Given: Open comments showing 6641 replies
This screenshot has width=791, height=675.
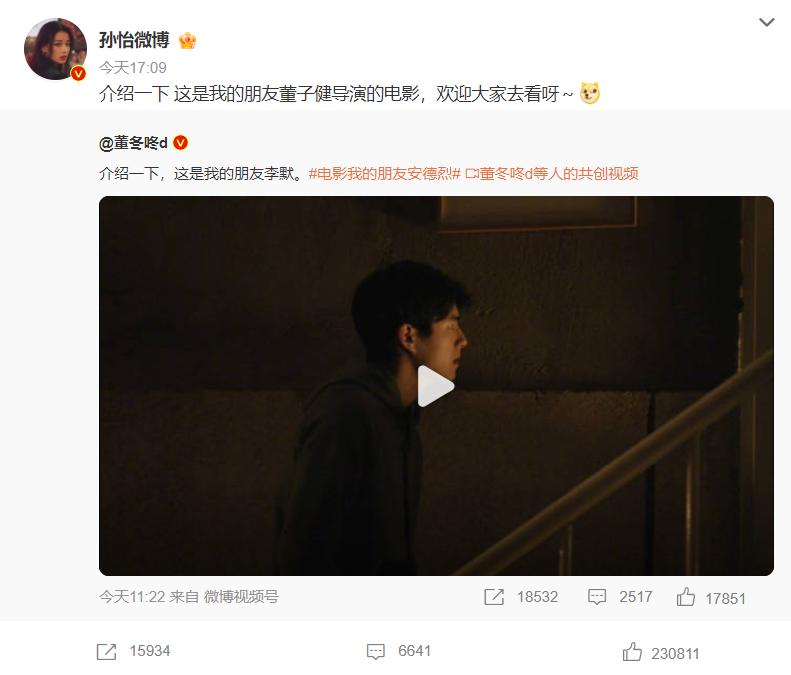Looking at the screenshot, I should point(376,651).
